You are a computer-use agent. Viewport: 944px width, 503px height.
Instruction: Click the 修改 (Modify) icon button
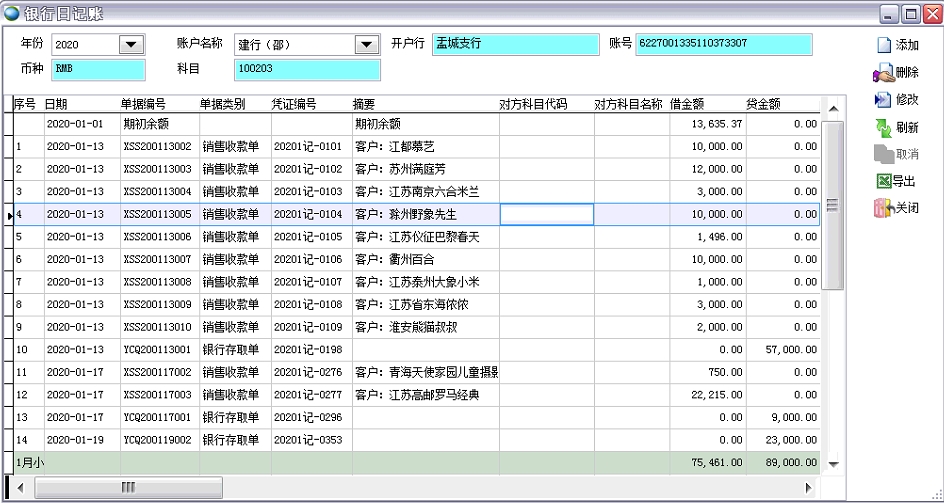click(x=883, y=100)
